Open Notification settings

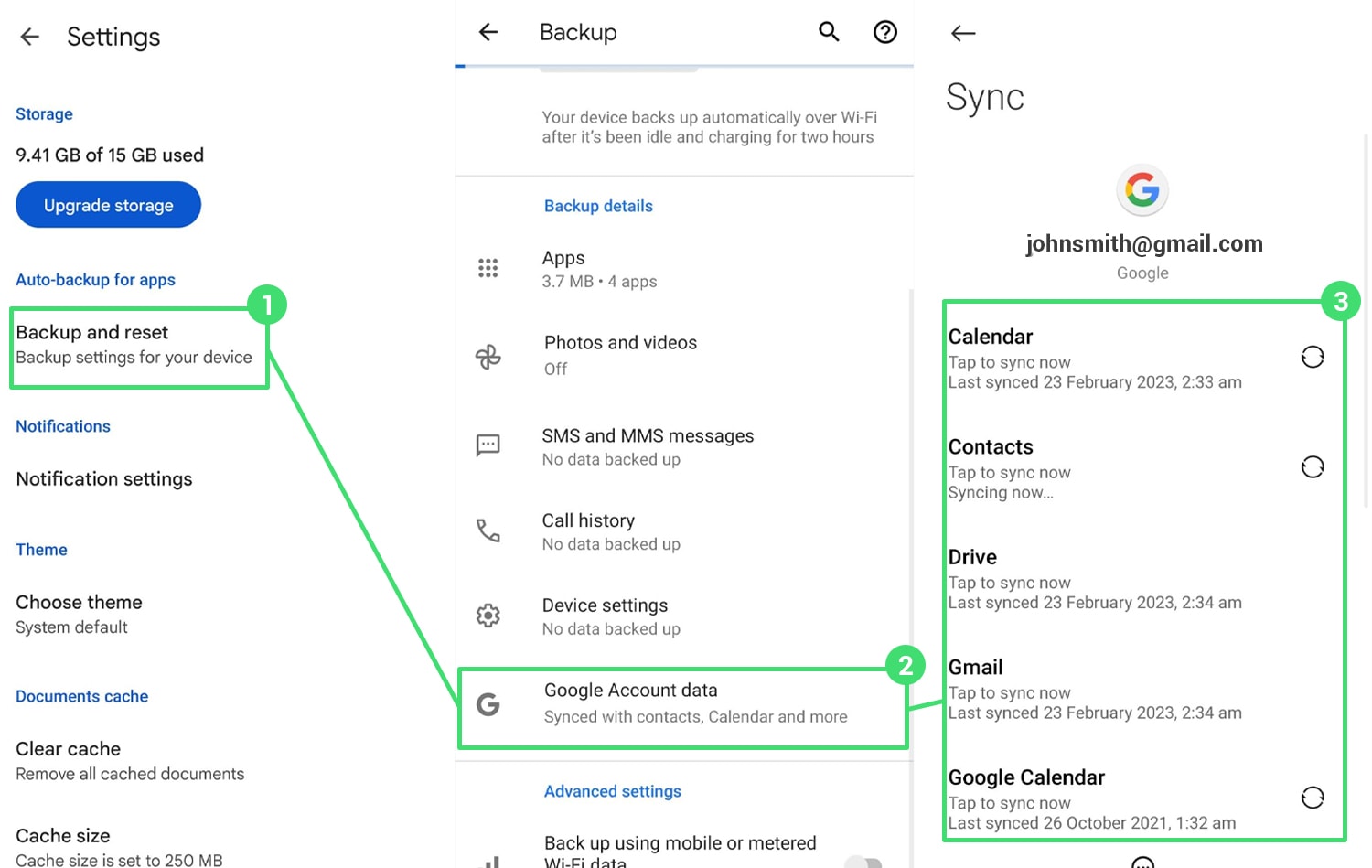(103, 478)
